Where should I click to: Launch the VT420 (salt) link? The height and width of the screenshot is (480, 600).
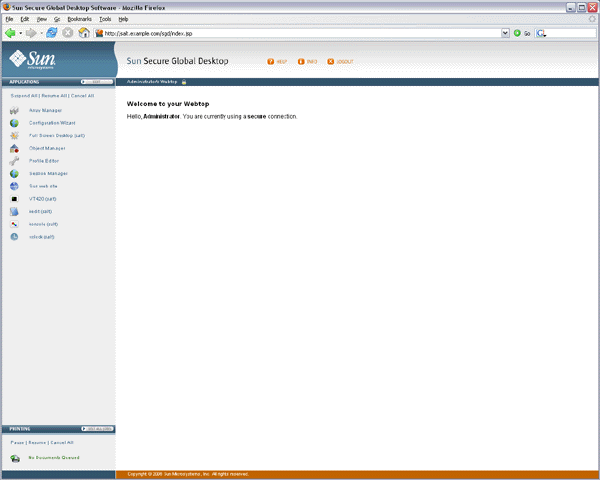click(43, 199)
